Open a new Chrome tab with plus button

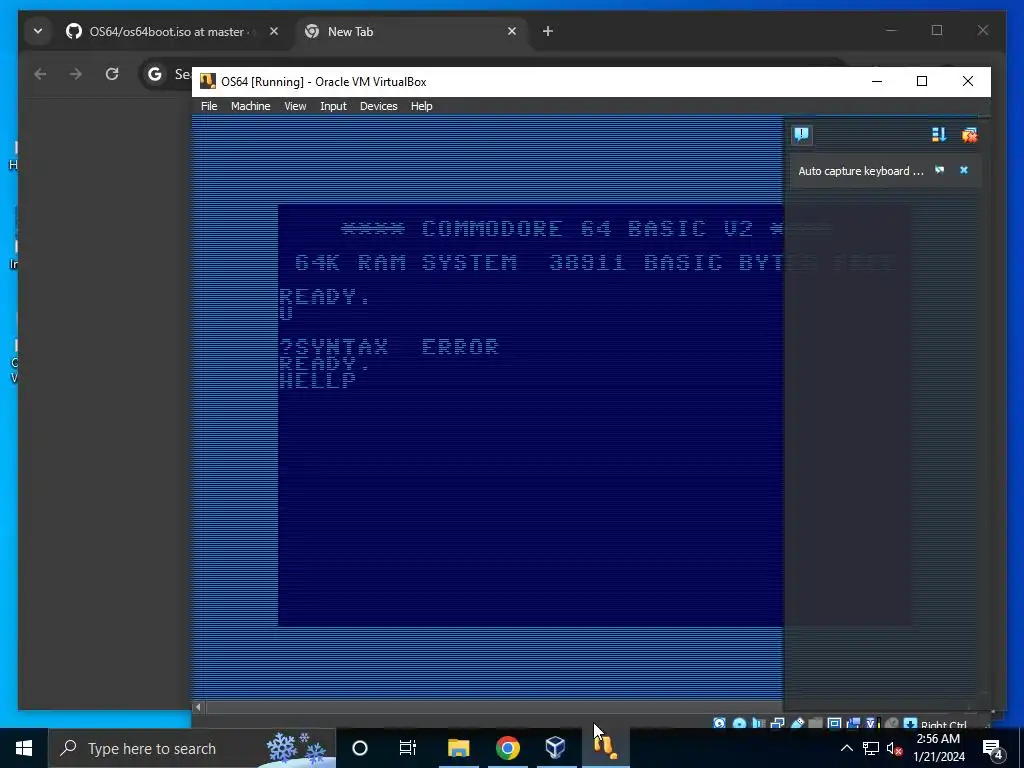(548, 31)
